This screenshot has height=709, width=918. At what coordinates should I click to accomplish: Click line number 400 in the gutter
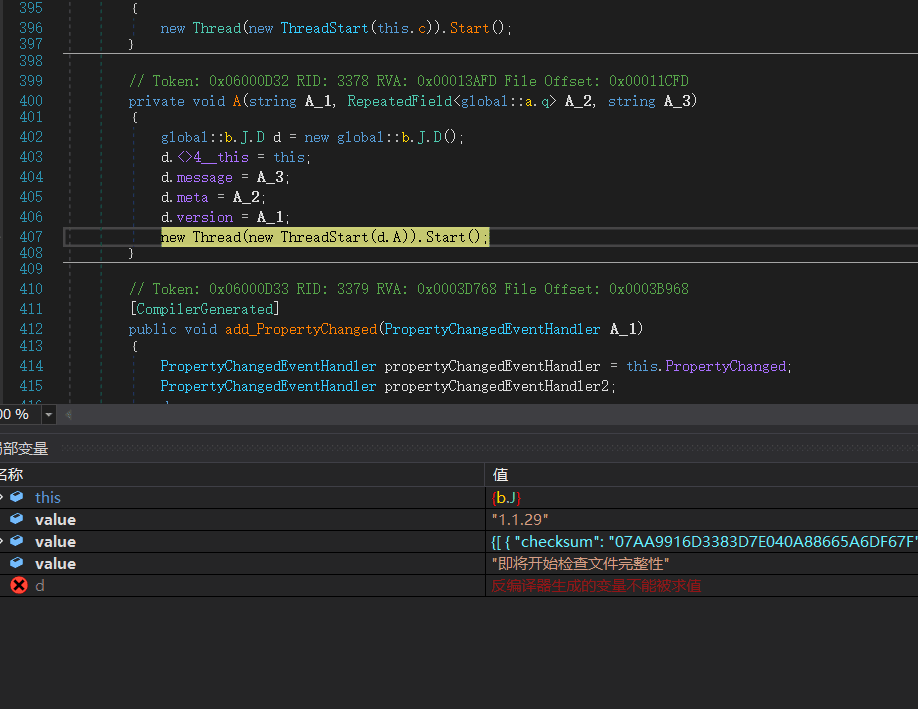pyautogui.click(x=30, y=101)
